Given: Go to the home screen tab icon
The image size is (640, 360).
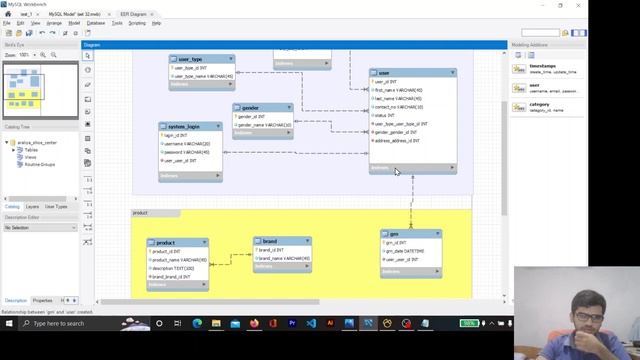Looking at the screenshot, I should coord(8,14).
